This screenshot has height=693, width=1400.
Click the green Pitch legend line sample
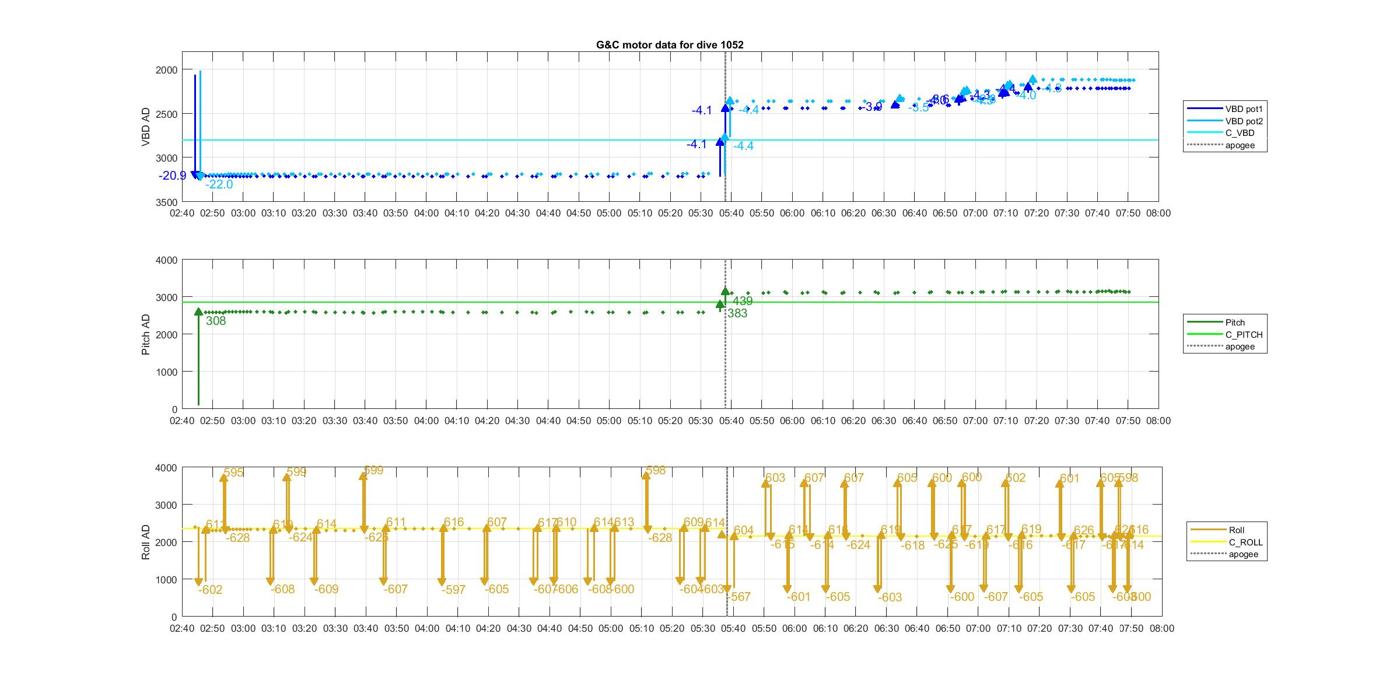click(1203, 322)
